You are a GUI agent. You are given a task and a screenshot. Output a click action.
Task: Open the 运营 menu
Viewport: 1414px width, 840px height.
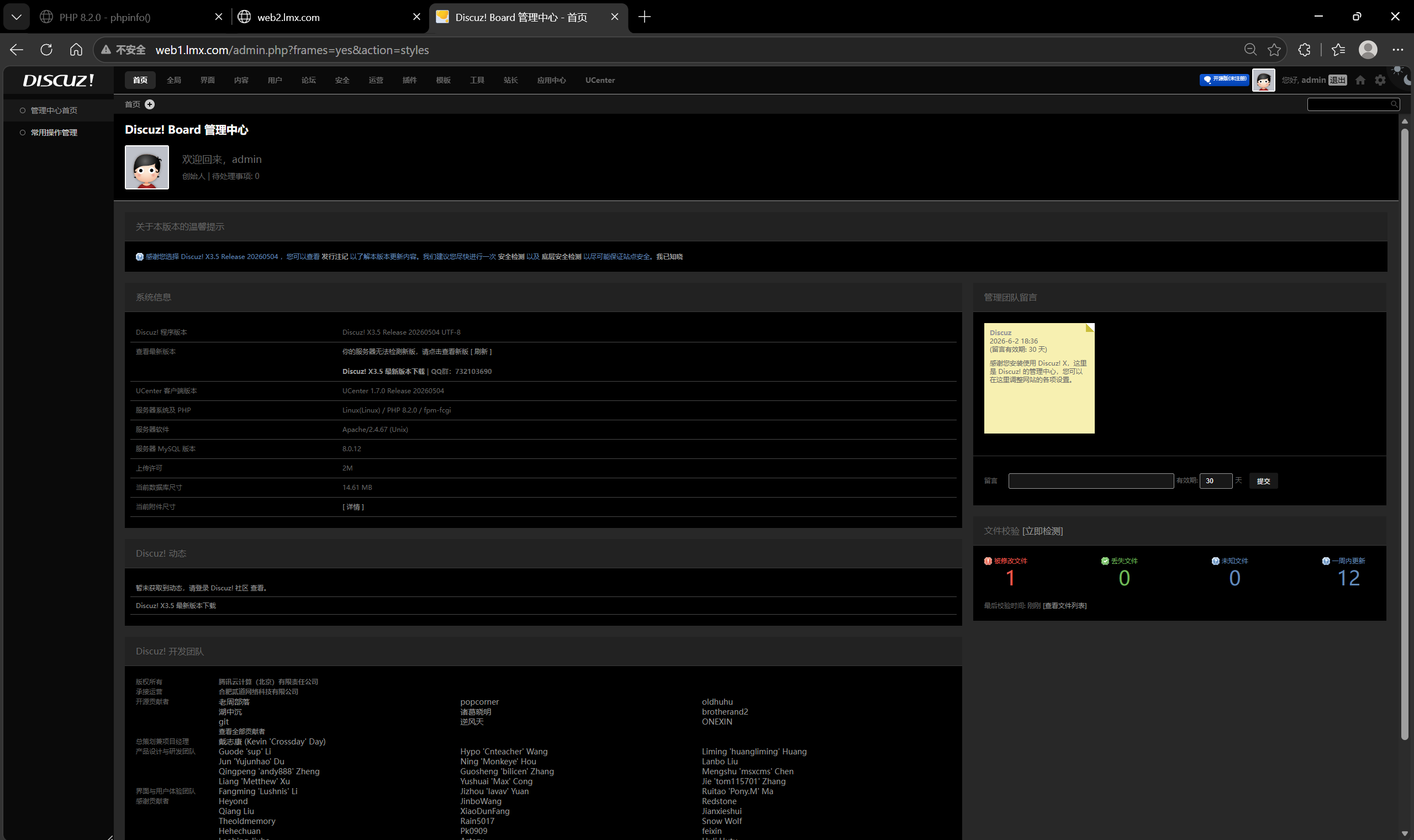click(x=376, y=80)
